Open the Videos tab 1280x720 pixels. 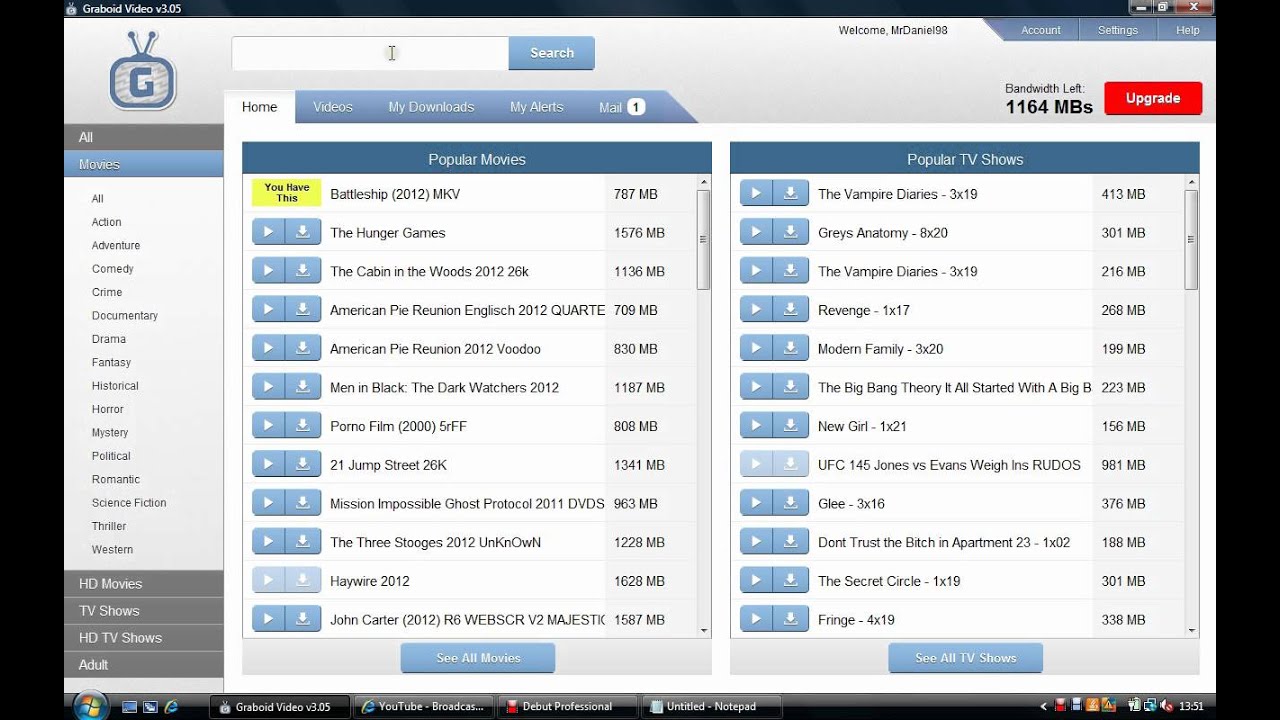333,107
